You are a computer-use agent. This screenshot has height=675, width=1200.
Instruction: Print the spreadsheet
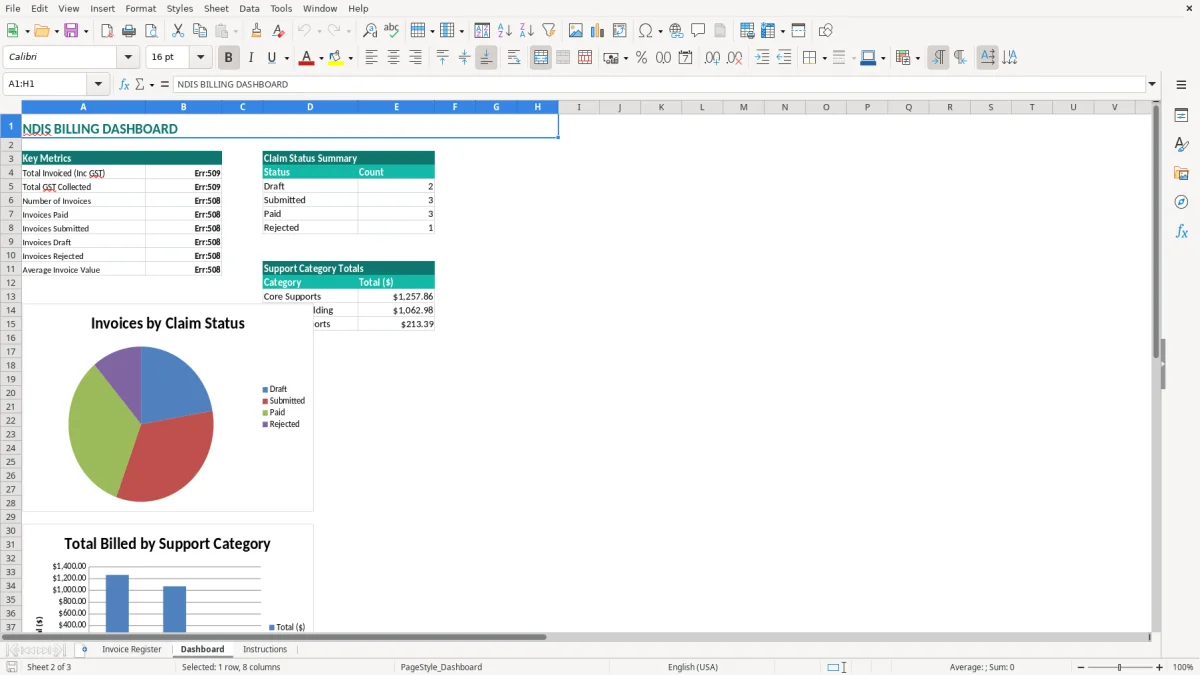pyautogui.click(x=129, y=31)
